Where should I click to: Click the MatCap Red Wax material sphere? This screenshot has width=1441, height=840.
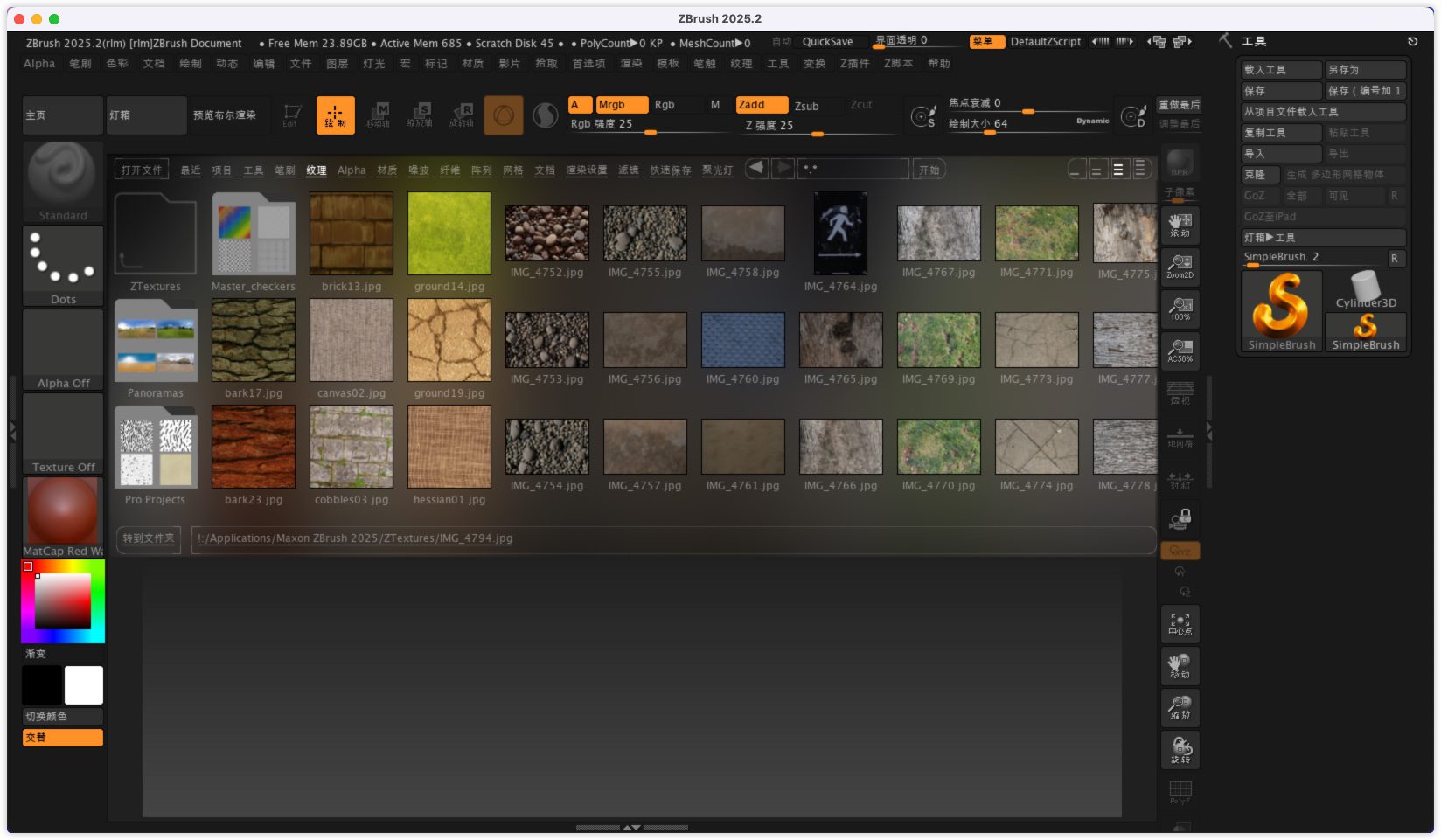tap(62, 512)
